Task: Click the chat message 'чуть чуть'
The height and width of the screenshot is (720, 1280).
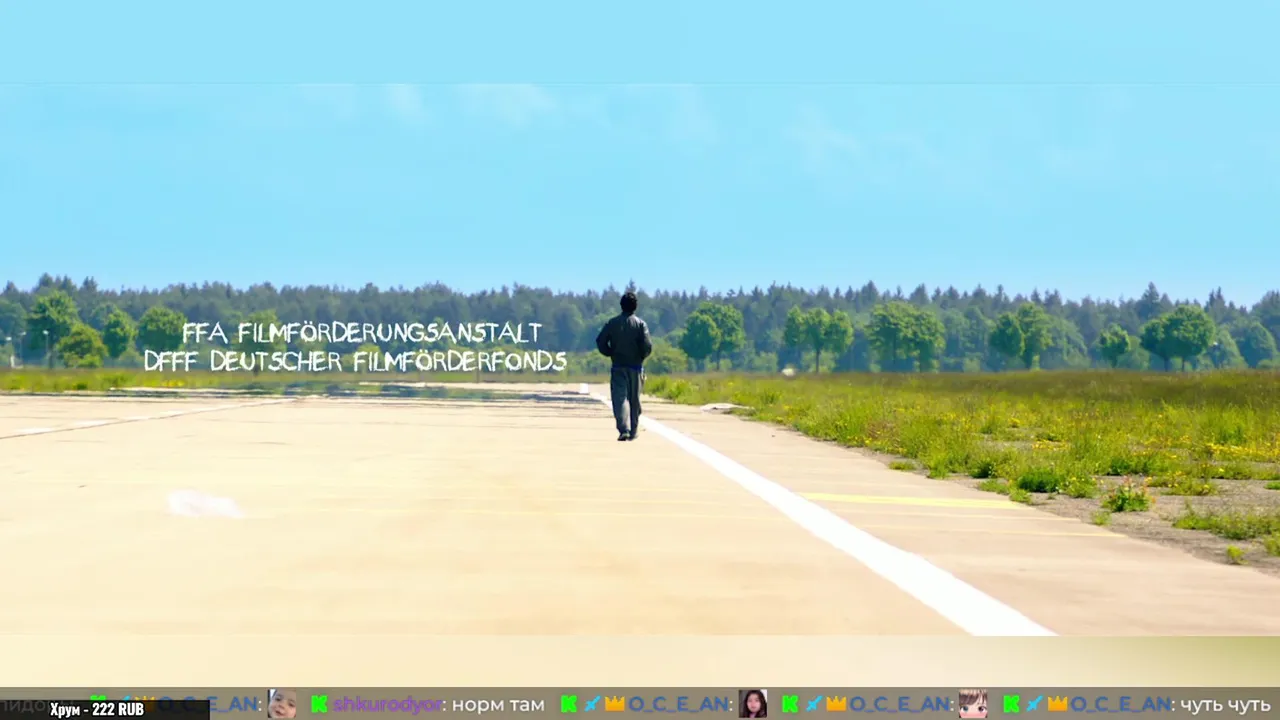Action: [1225, 704]
